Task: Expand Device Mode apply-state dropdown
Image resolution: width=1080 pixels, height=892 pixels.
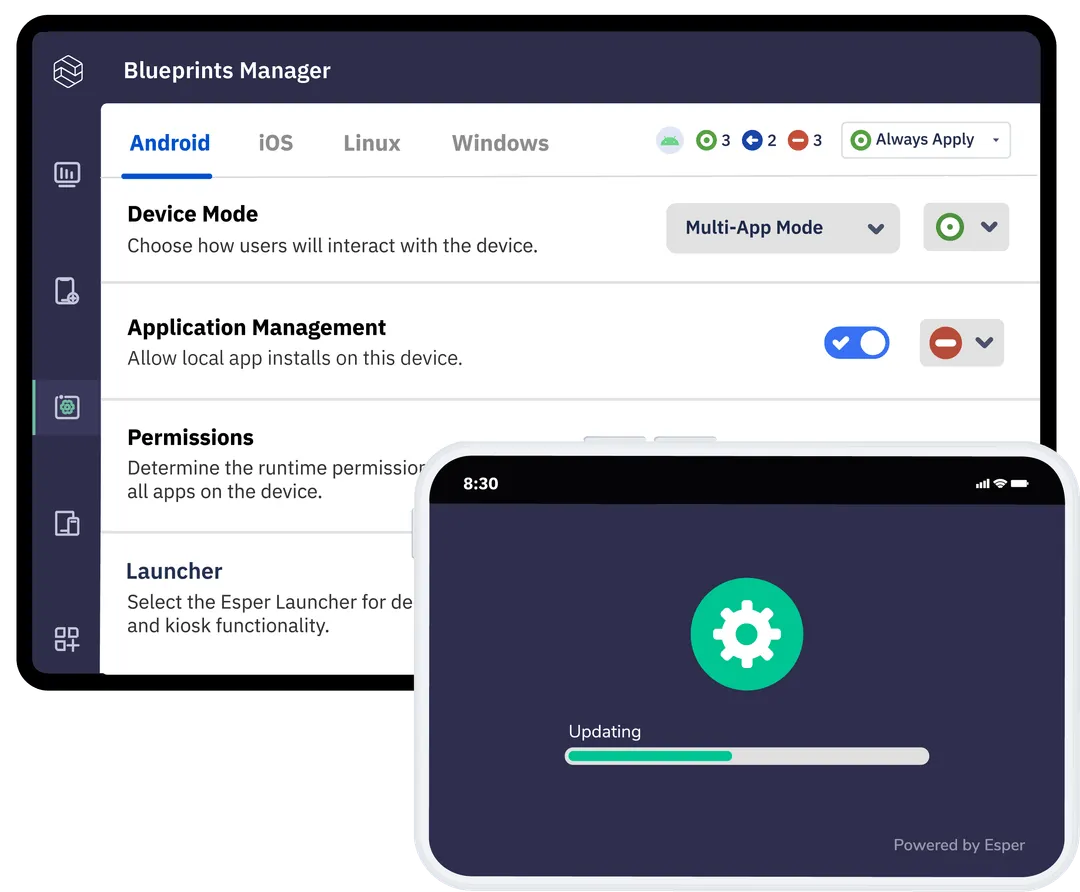Action: [x=966, y=227]
